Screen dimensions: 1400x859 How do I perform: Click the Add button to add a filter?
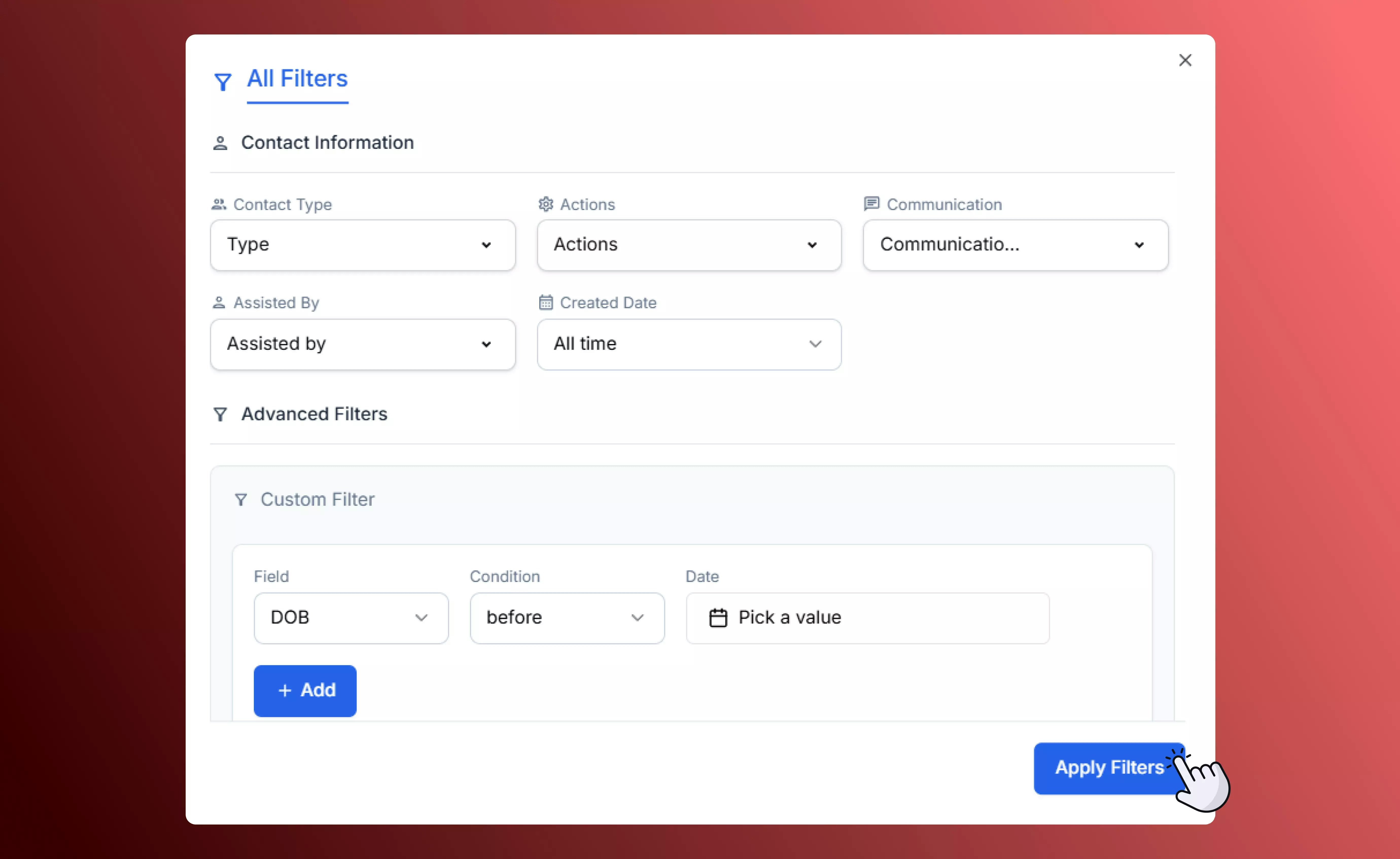(x=305, y=690)
